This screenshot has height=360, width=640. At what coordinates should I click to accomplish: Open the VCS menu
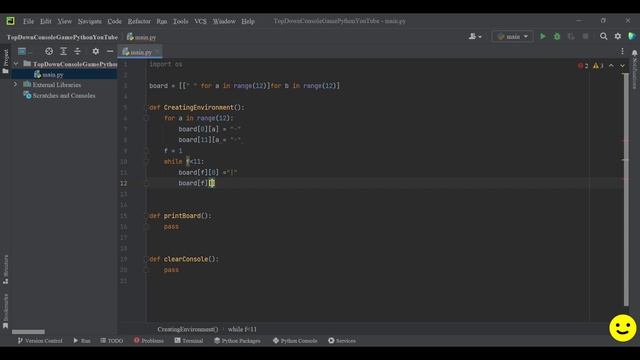point(200,21)
